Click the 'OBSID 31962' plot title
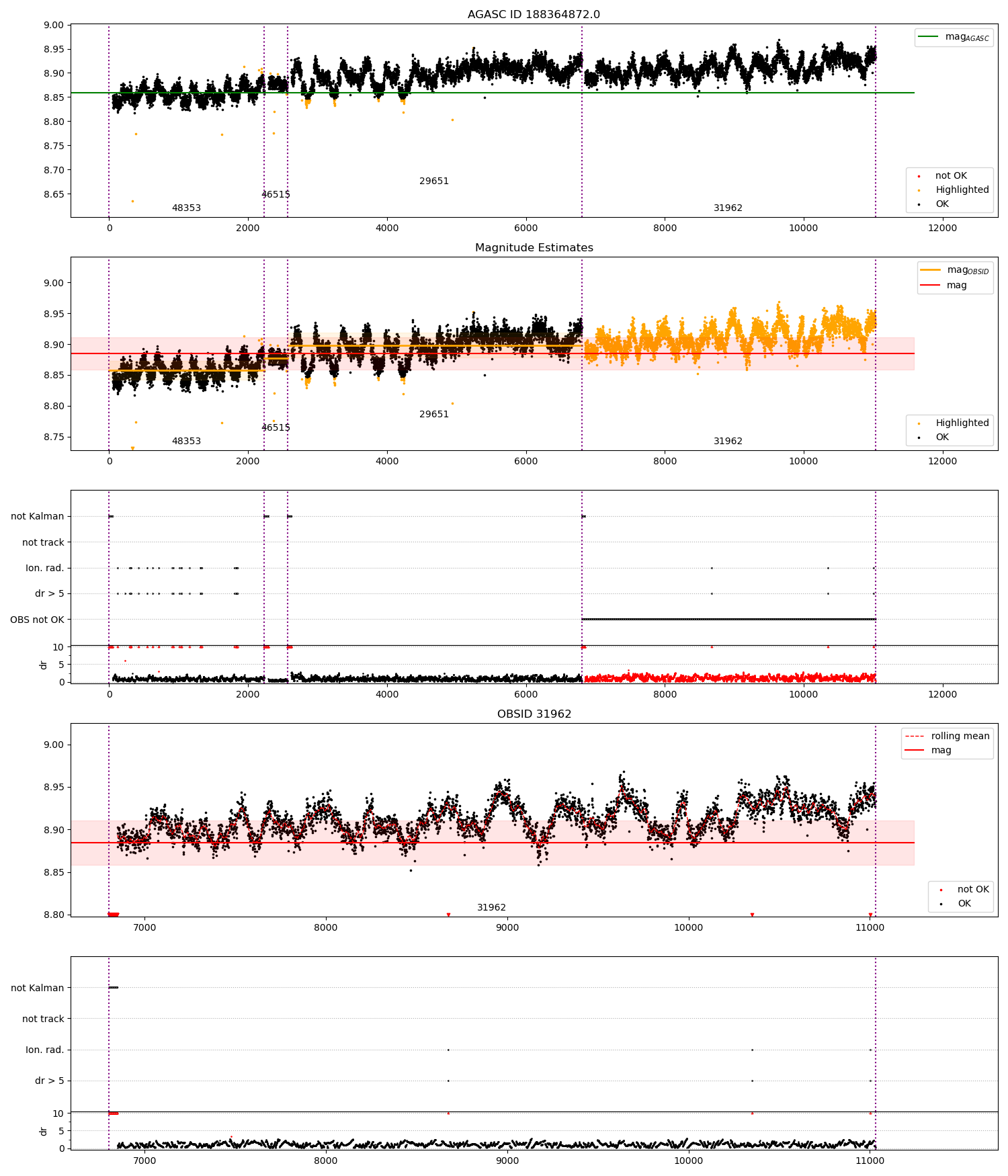1008x1176 pixels. [534, 714]
